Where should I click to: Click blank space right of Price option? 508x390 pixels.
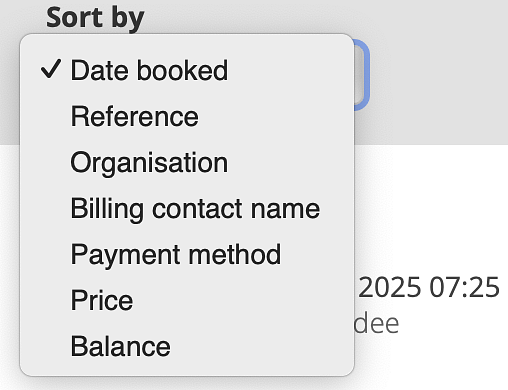pyautogui.click(x=242, y=300)
